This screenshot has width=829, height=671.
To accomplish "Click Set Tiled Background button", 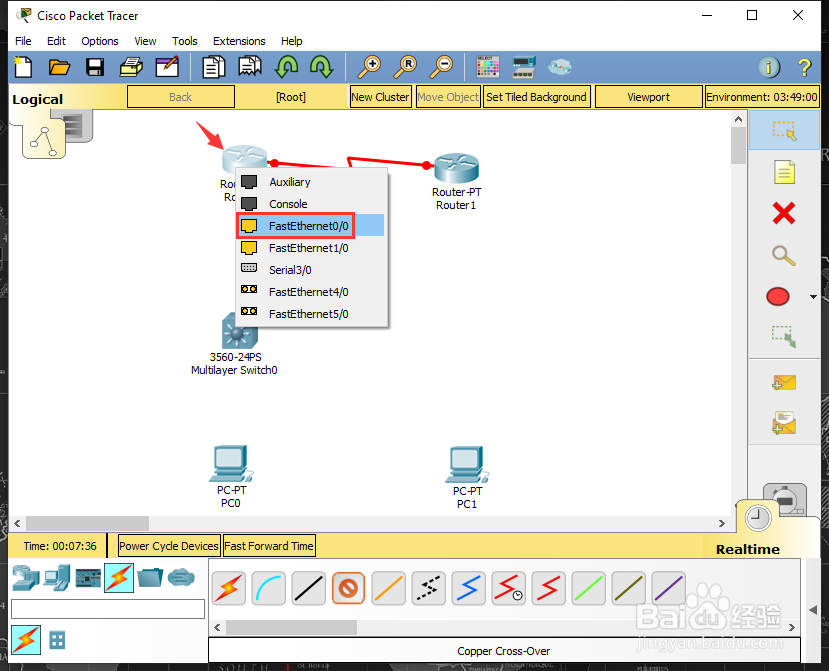I will click(x=536, y=97).
